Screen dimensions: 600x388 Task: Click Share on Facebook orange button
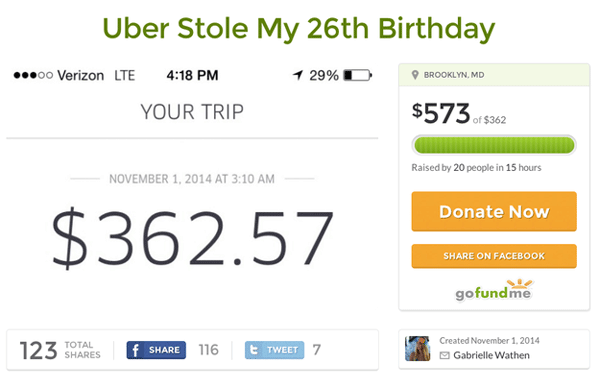[494, 256]
